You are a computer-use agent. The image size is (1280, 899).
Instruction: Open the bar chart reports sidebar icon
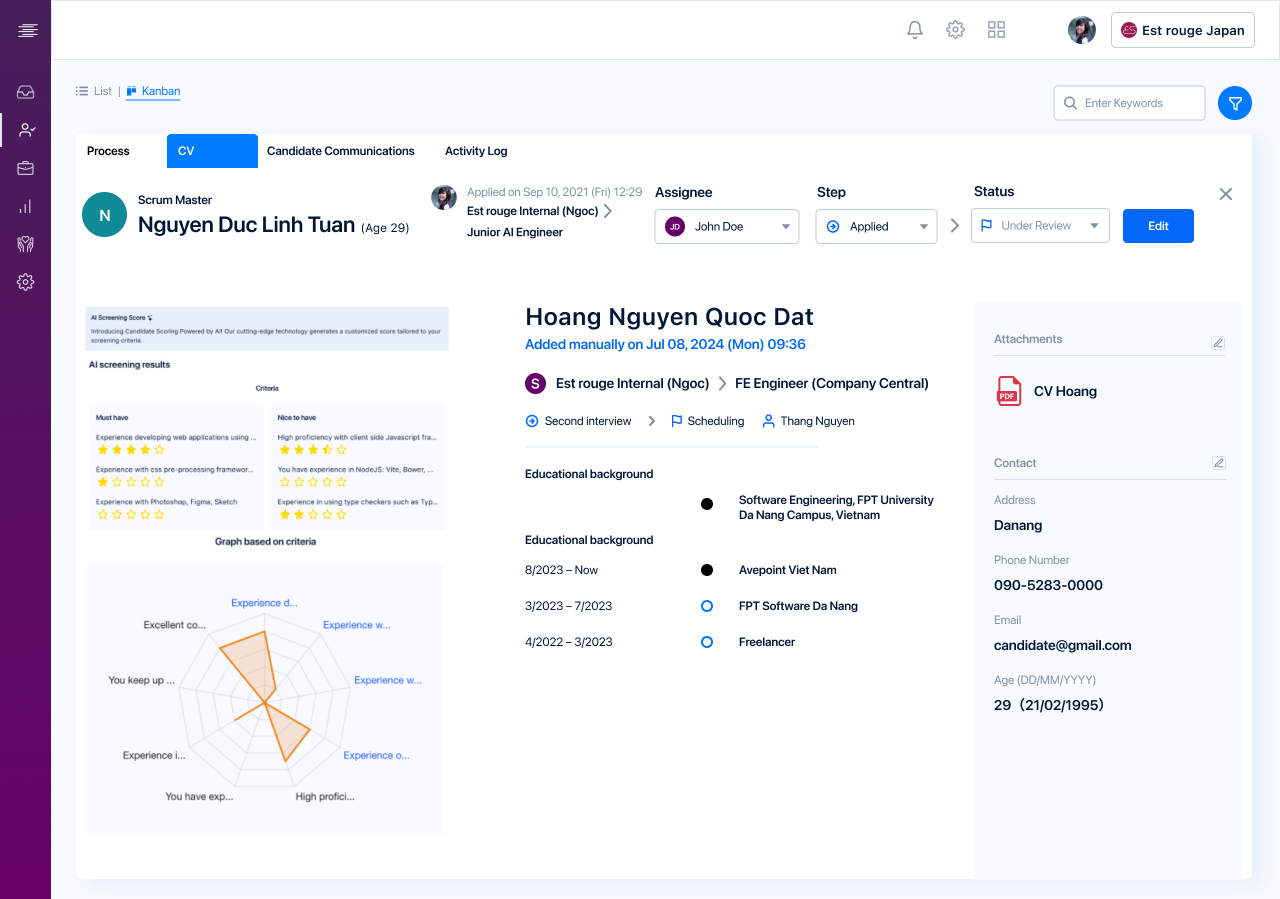point(26,206)
